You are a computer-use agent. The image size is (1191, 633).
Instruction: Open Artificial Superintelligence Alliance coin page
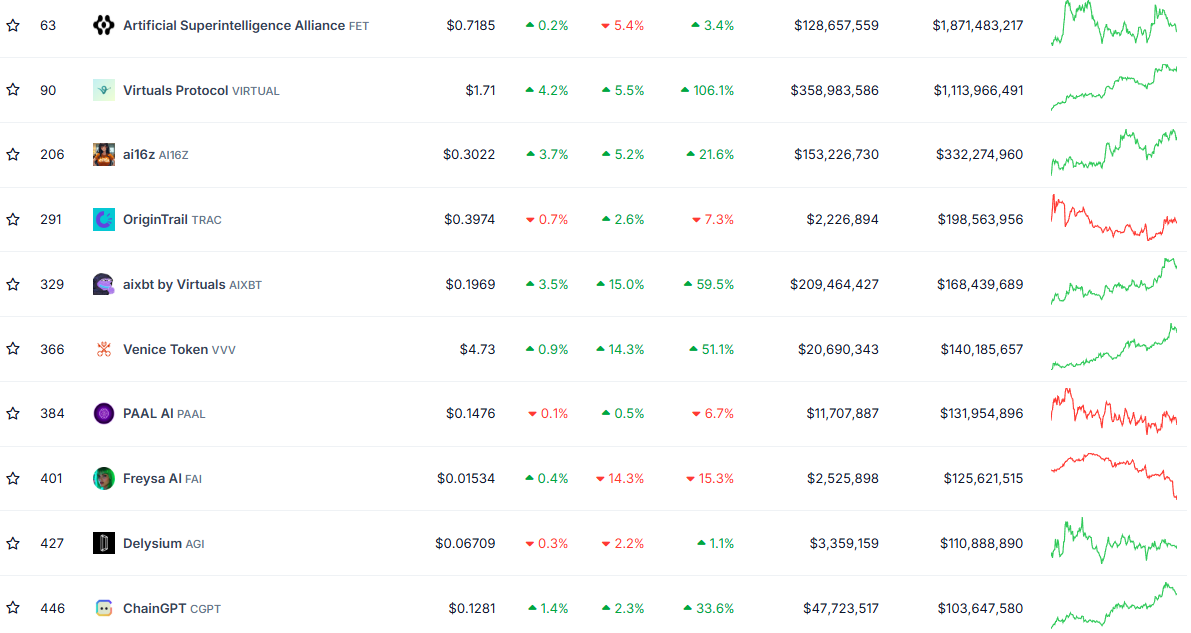click(246, 26)
